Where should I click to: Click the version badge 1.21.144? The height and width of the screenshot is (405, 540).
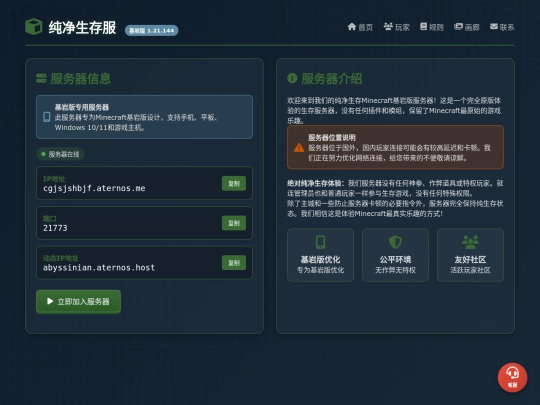152,30
